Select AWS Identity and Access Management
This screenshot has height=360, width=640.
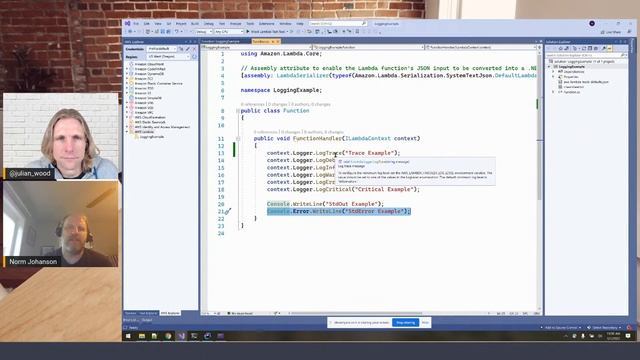click(162, 127)
